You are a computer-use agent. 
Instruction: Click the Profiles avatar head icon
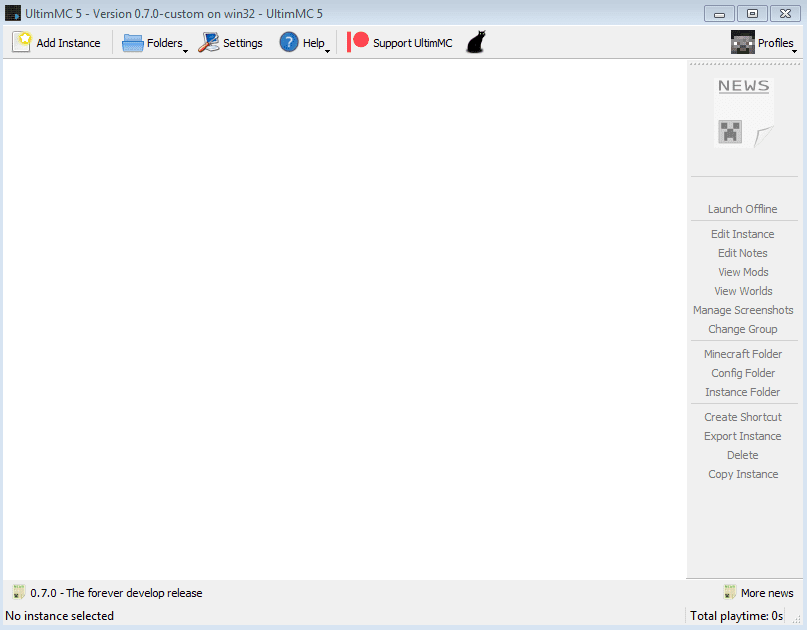(743, 42)
